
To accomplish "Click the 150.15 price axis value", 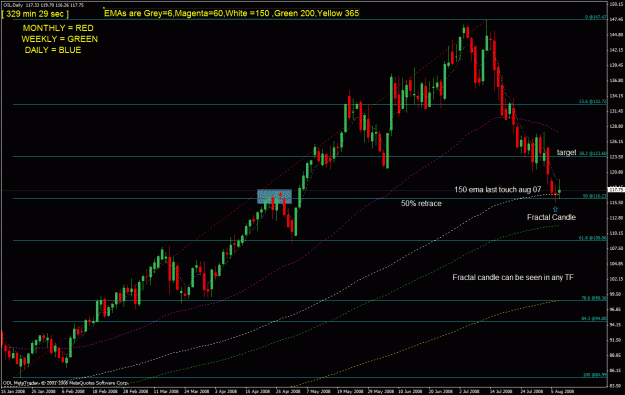I will pos(616,4).
